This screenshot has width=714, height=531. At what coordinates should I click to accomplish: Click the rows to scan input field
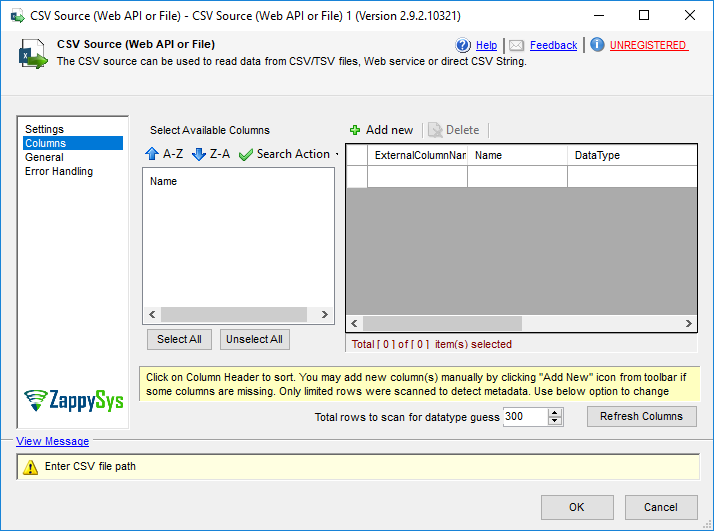525,417
